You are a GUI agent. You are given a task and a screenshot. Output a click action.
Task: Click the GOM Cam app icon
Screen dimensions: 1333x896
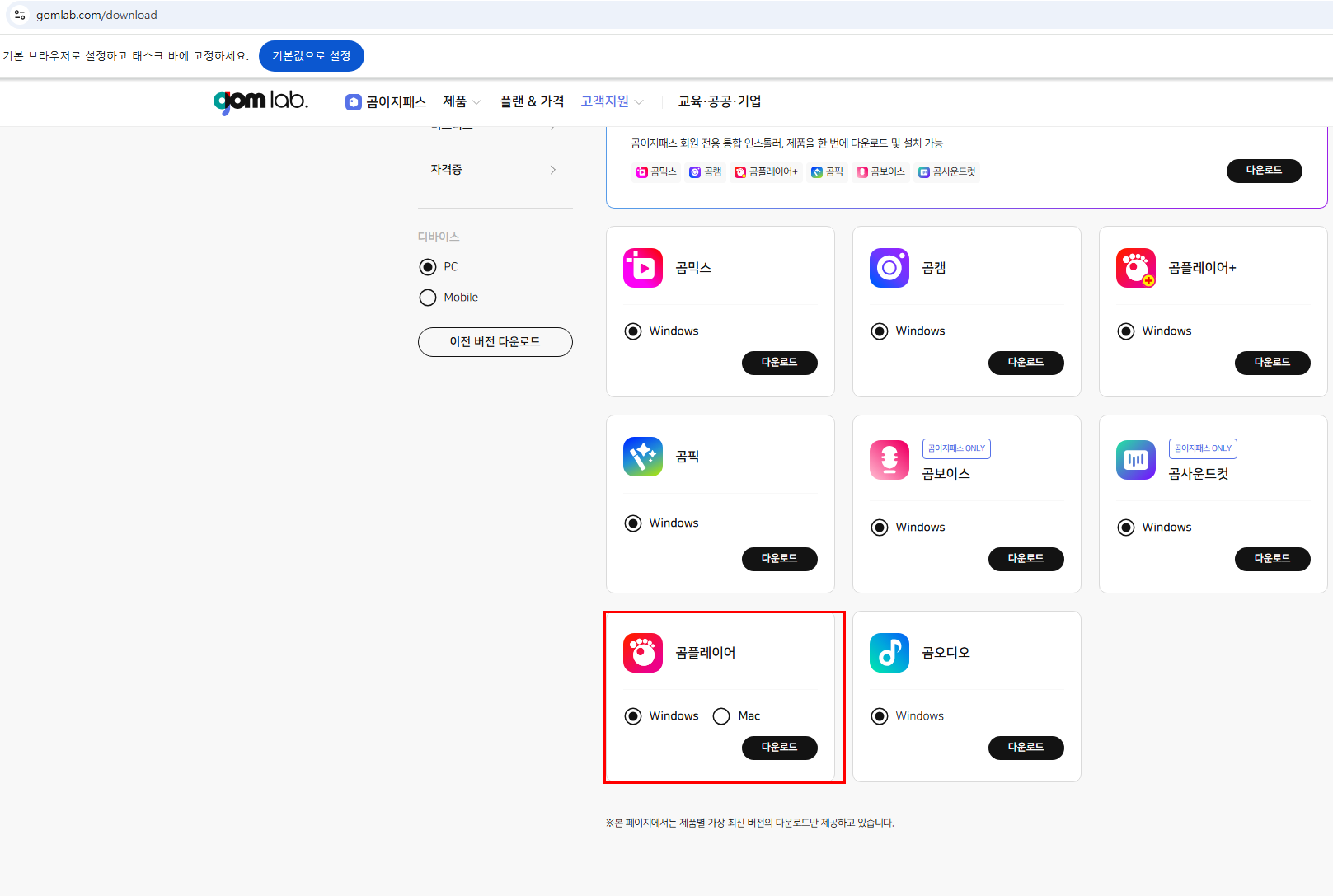coord(889,268)
